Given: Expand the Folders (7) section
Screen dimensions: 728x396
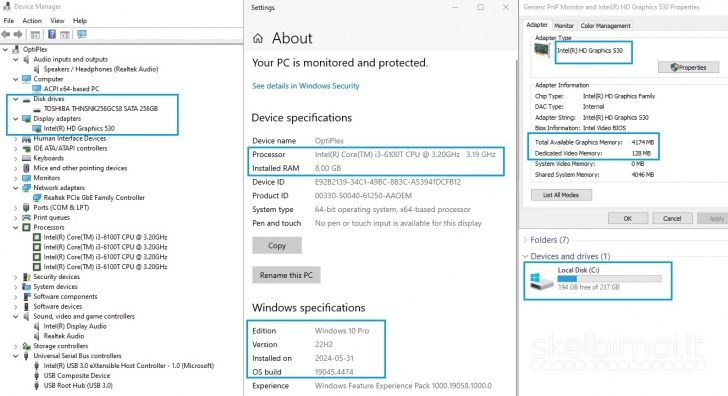Looking at the screenshot, I should coord(525,240).
